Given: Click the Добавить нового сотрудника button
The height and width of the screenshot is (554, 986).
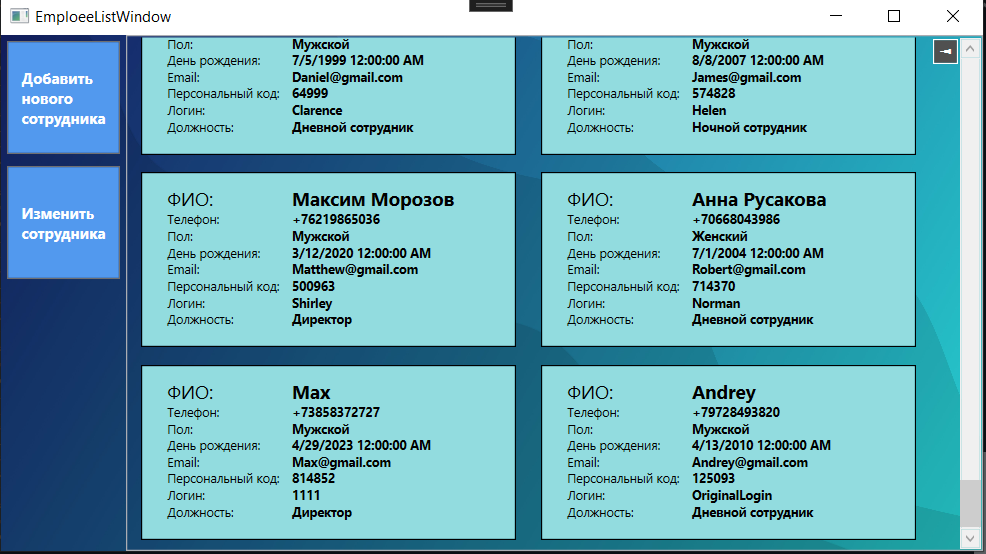Looking at the screenshot, I should tap(64, 98).
